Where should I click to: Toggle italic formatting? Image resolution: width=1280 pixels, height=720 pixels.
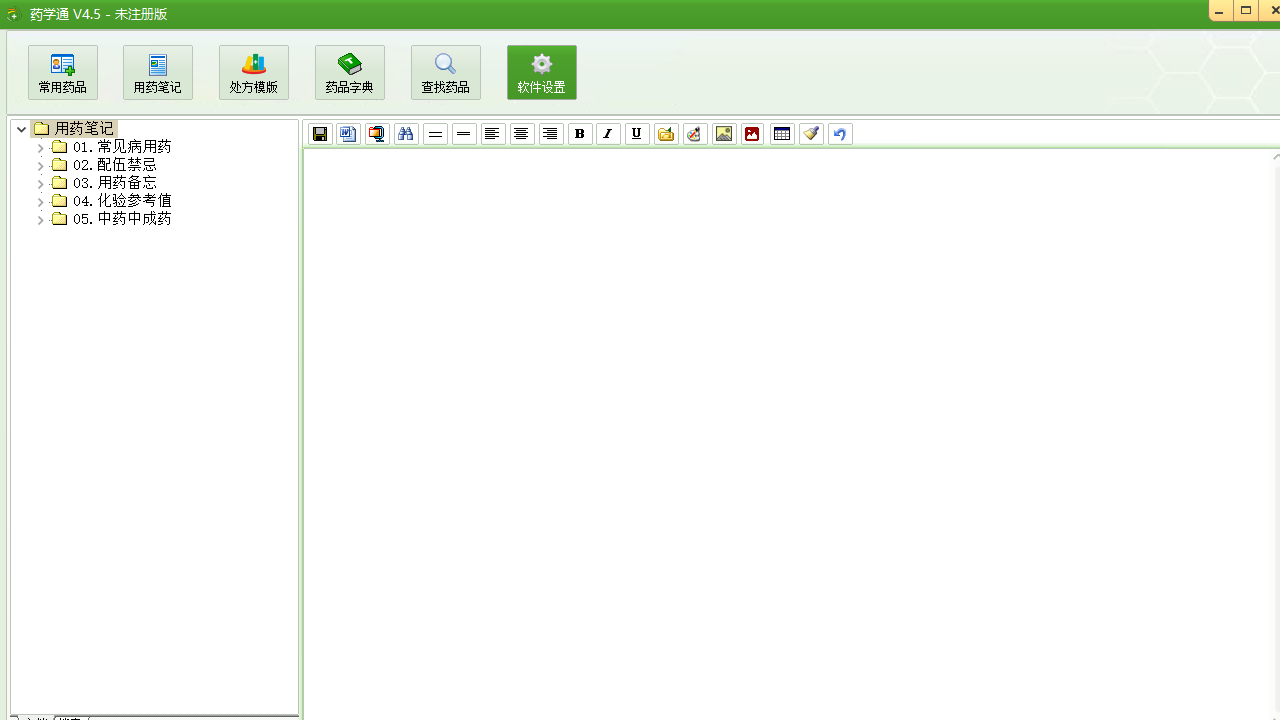point(608,134)
